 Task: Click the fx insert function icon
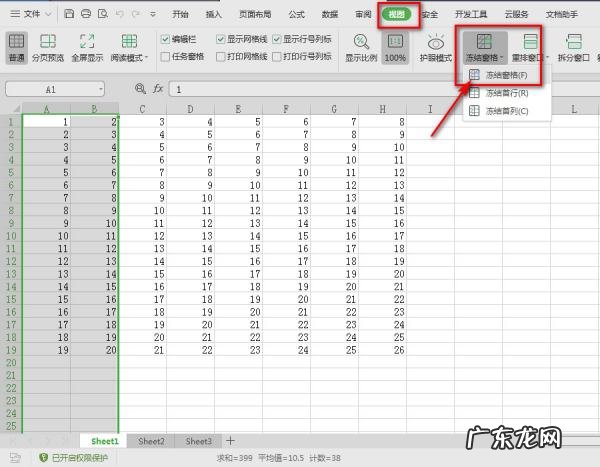[158, 89]
